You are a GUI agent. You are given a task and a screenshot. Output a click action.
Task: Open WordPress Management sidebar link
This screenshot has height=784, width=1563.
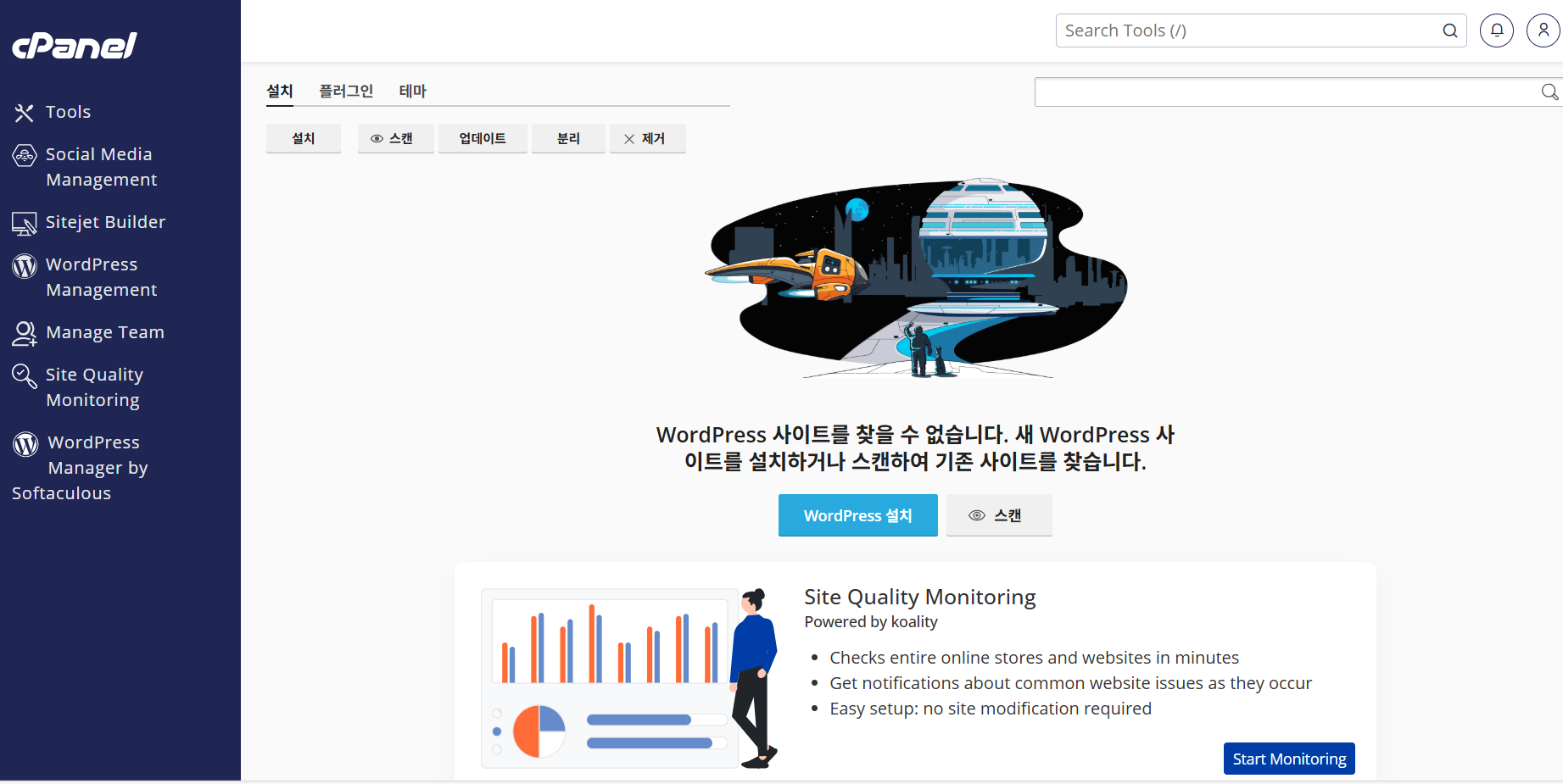101,277
